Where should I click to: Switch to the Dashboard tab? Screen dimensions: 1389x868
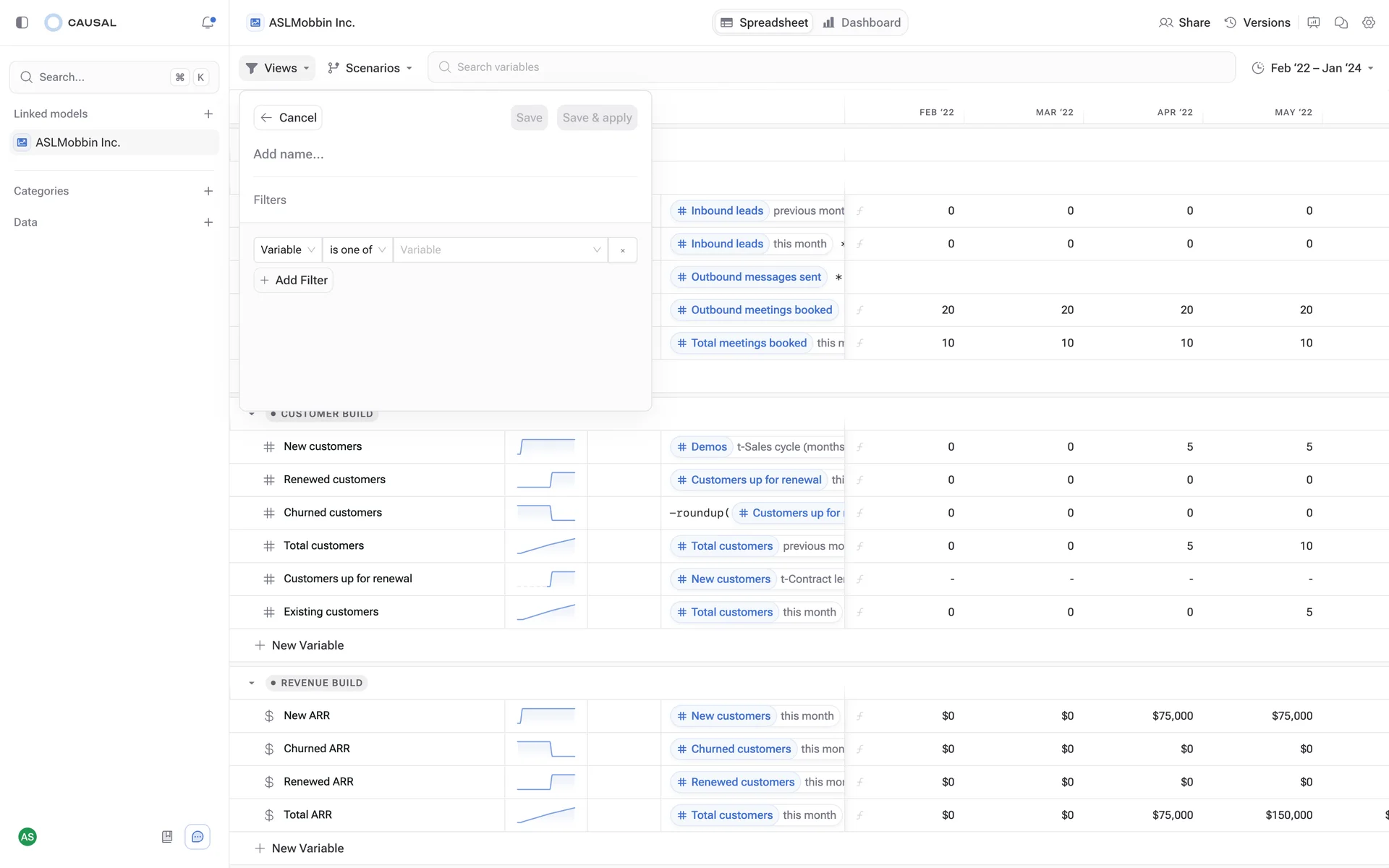click(862, 22)
